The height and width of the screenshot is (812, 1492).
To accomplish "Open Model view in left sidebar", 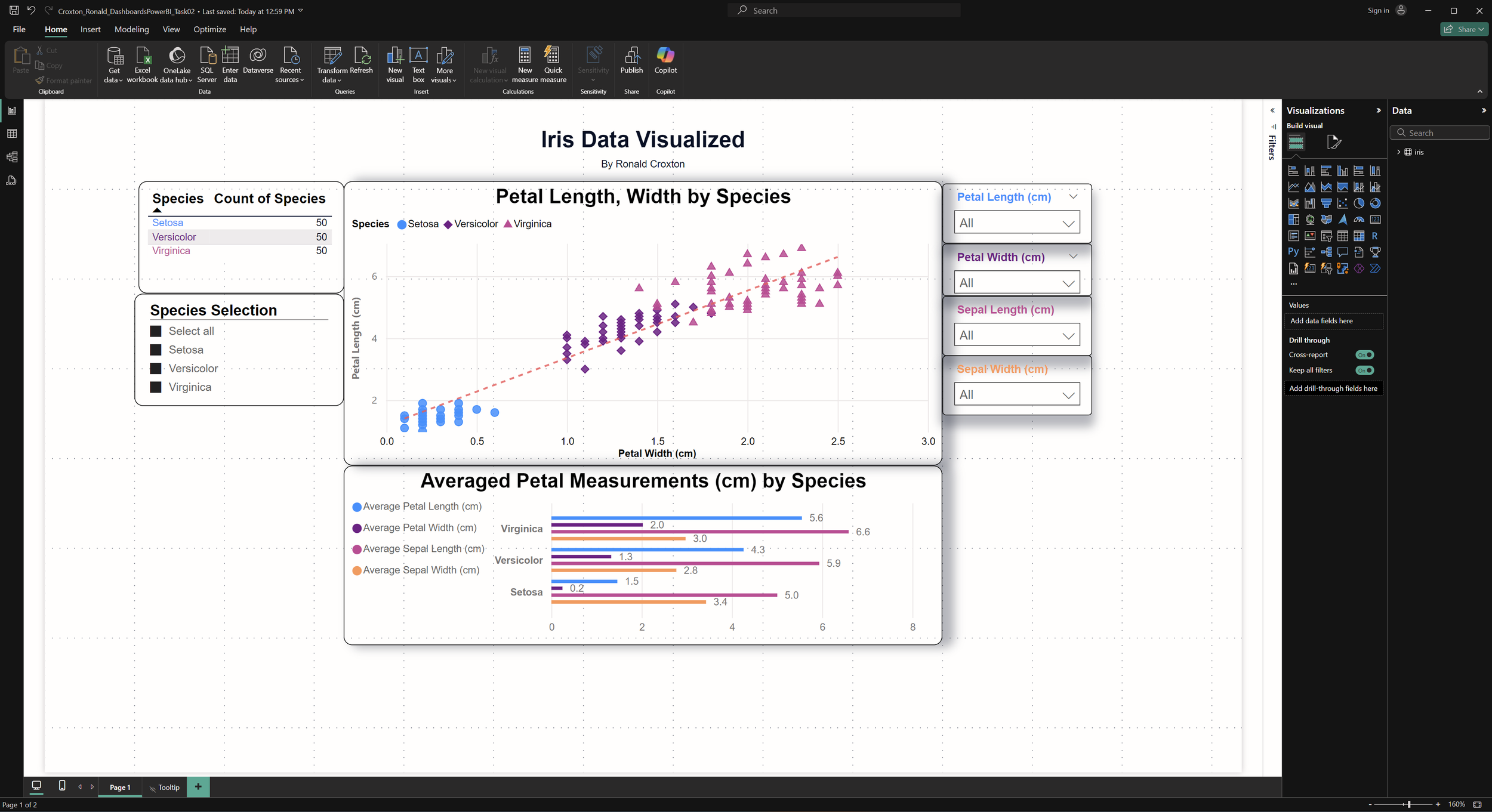I will click(12, 157).
